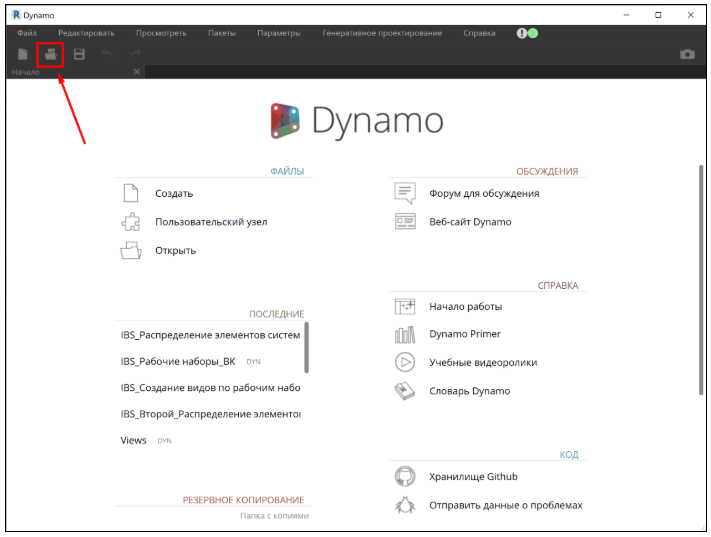Minimize the Dynamo window
Image resolution: width=711 pixels, height=537 pixels.
[x=626, y=15]
